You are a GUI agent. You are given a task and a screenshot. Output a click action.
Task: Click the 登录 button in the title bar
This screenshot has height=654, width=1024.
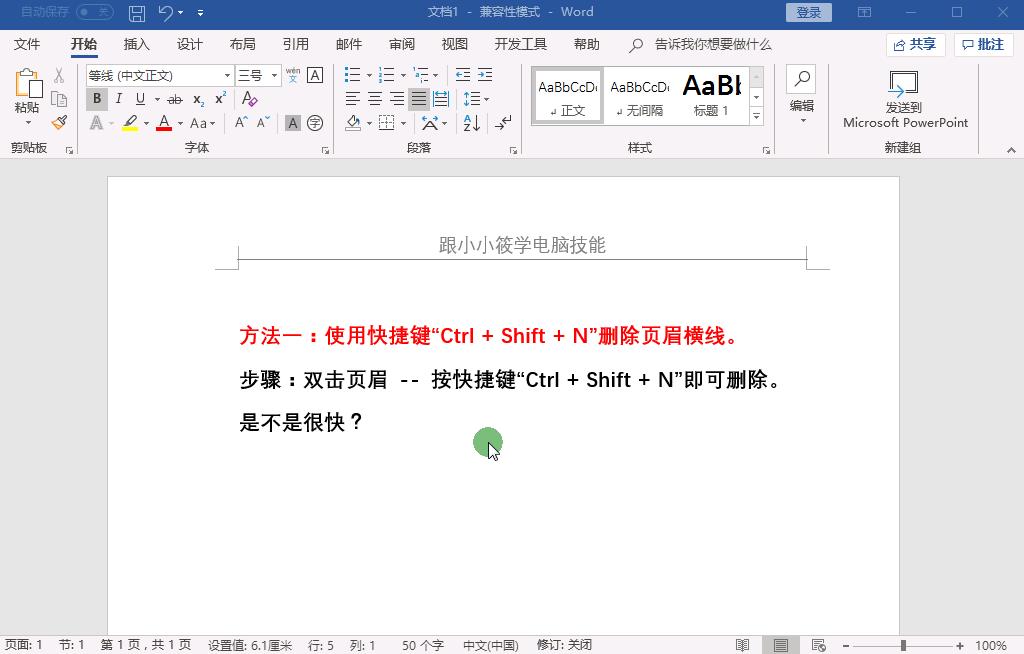coord(810,12)
